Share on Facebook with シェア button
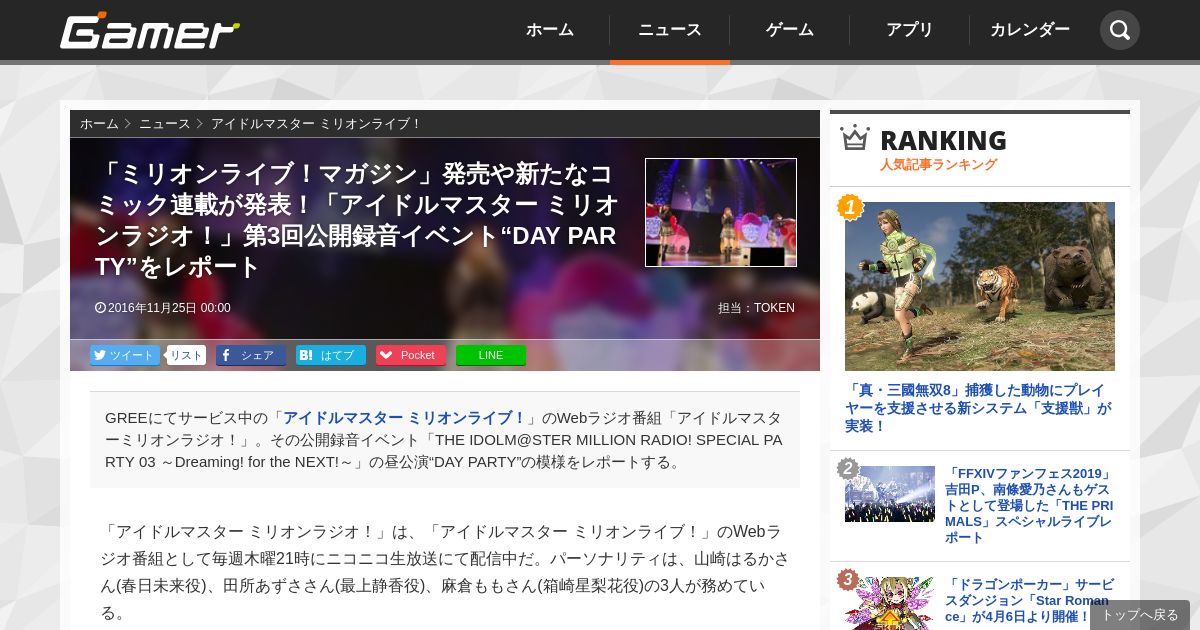The image size is (1200, 630). 251,355
